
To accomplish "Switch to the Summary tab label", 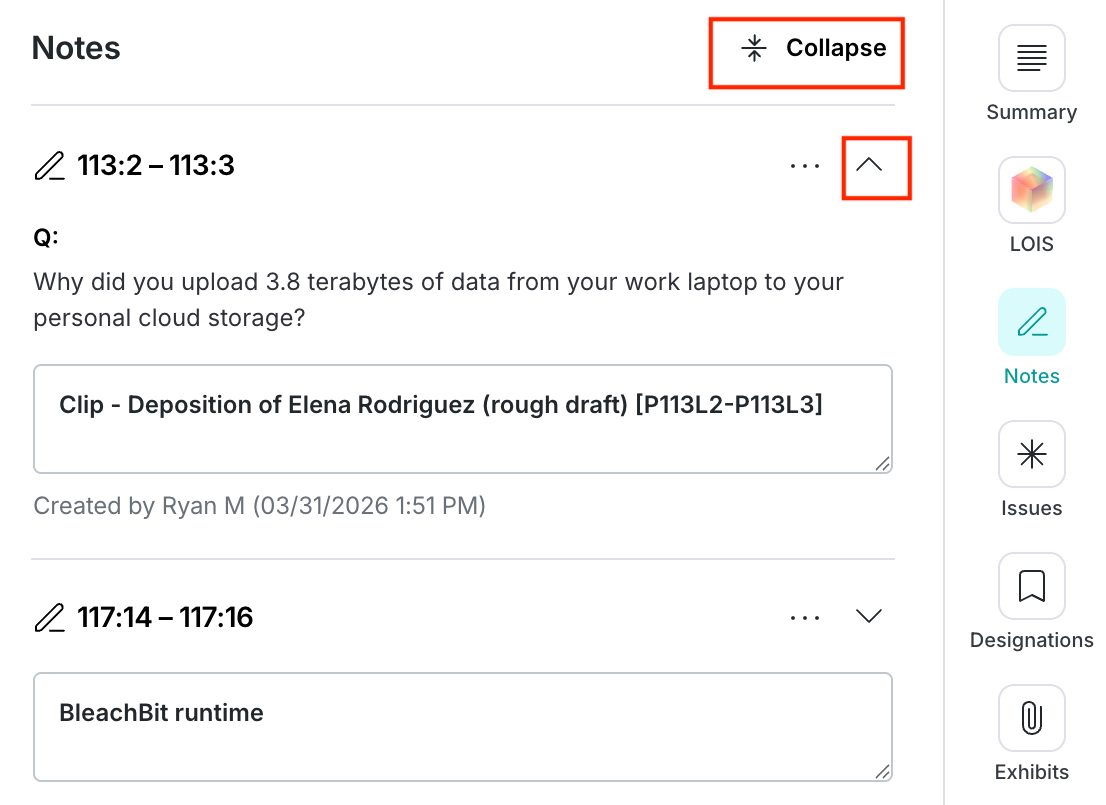I will click(1031, 112).
